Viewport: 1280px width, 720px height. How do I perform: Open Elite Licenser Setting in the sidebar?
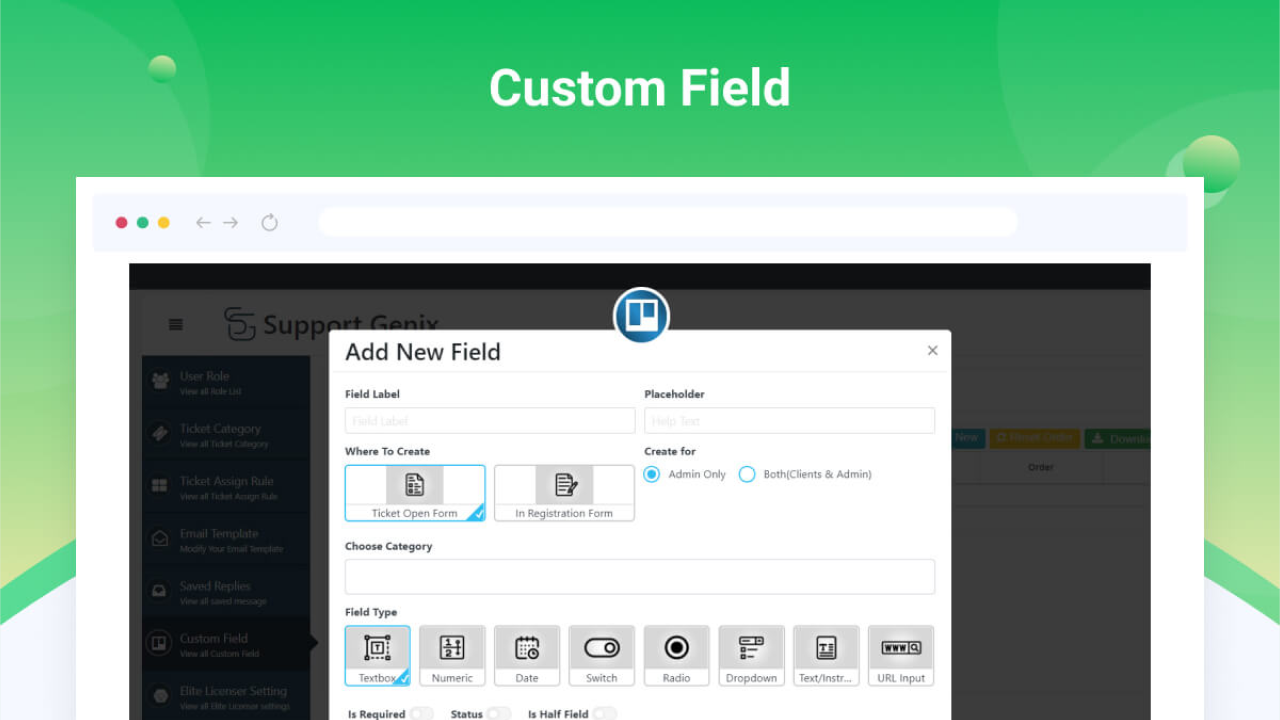225,696
